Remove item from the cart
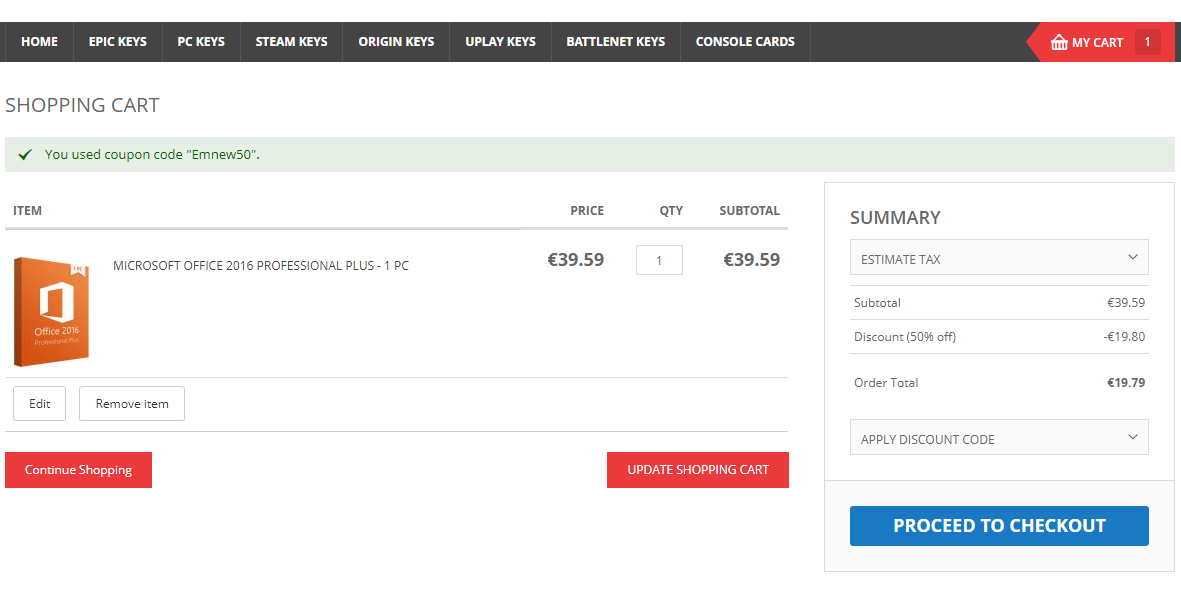 click(132, 404)
